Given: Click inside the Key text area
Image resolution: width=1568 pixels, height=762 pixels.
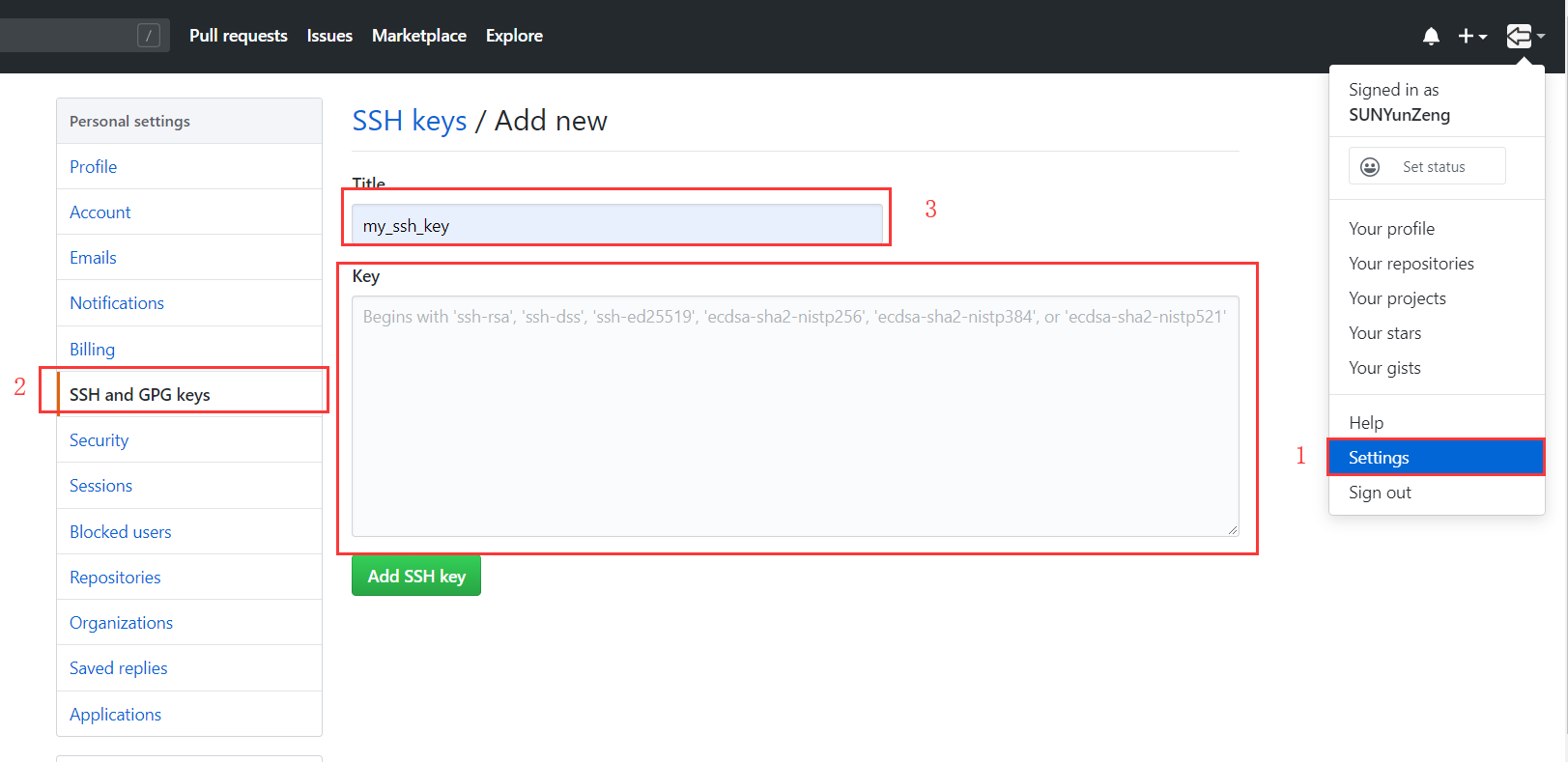Looking at the screenshot, I should (x=794, y=425).
